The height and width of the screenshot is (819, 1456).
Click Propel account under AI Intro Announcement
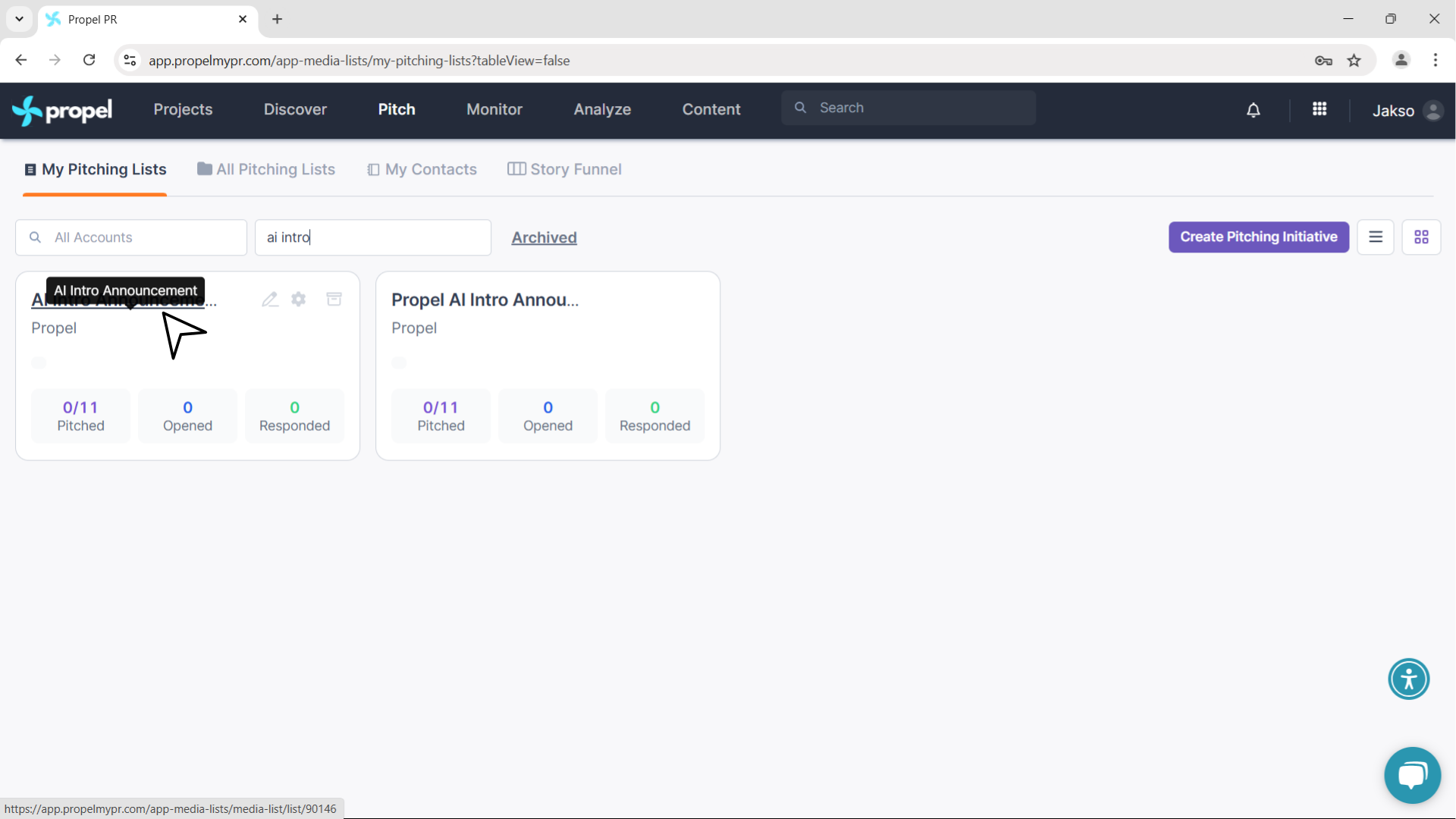tap(54, 328)
